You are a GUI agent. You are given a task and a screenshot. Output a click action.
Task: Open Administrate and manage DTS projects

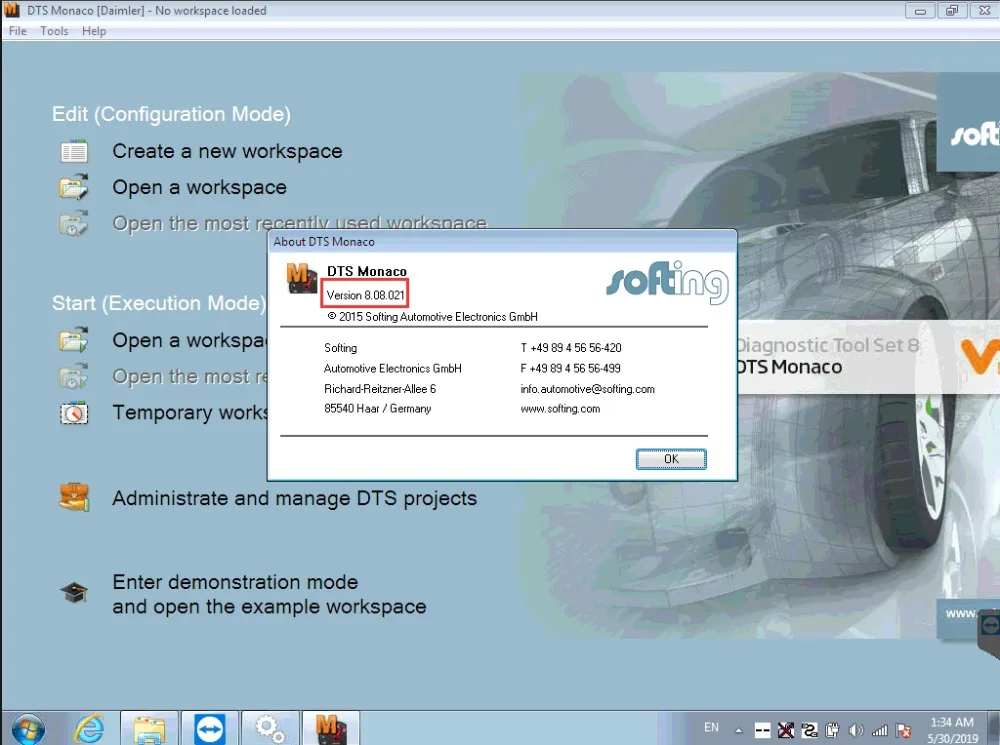[x=295, y=498]
